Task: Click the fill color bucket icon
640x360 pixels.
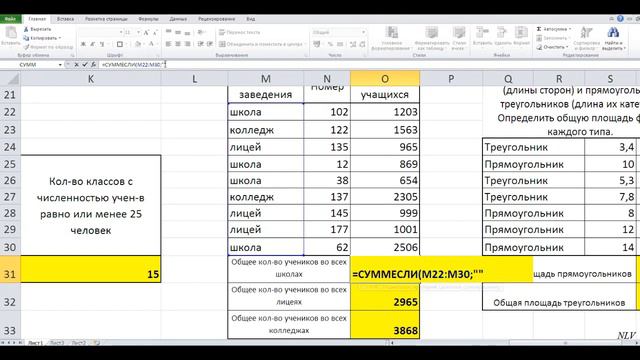Action: [x=138, y=44]
